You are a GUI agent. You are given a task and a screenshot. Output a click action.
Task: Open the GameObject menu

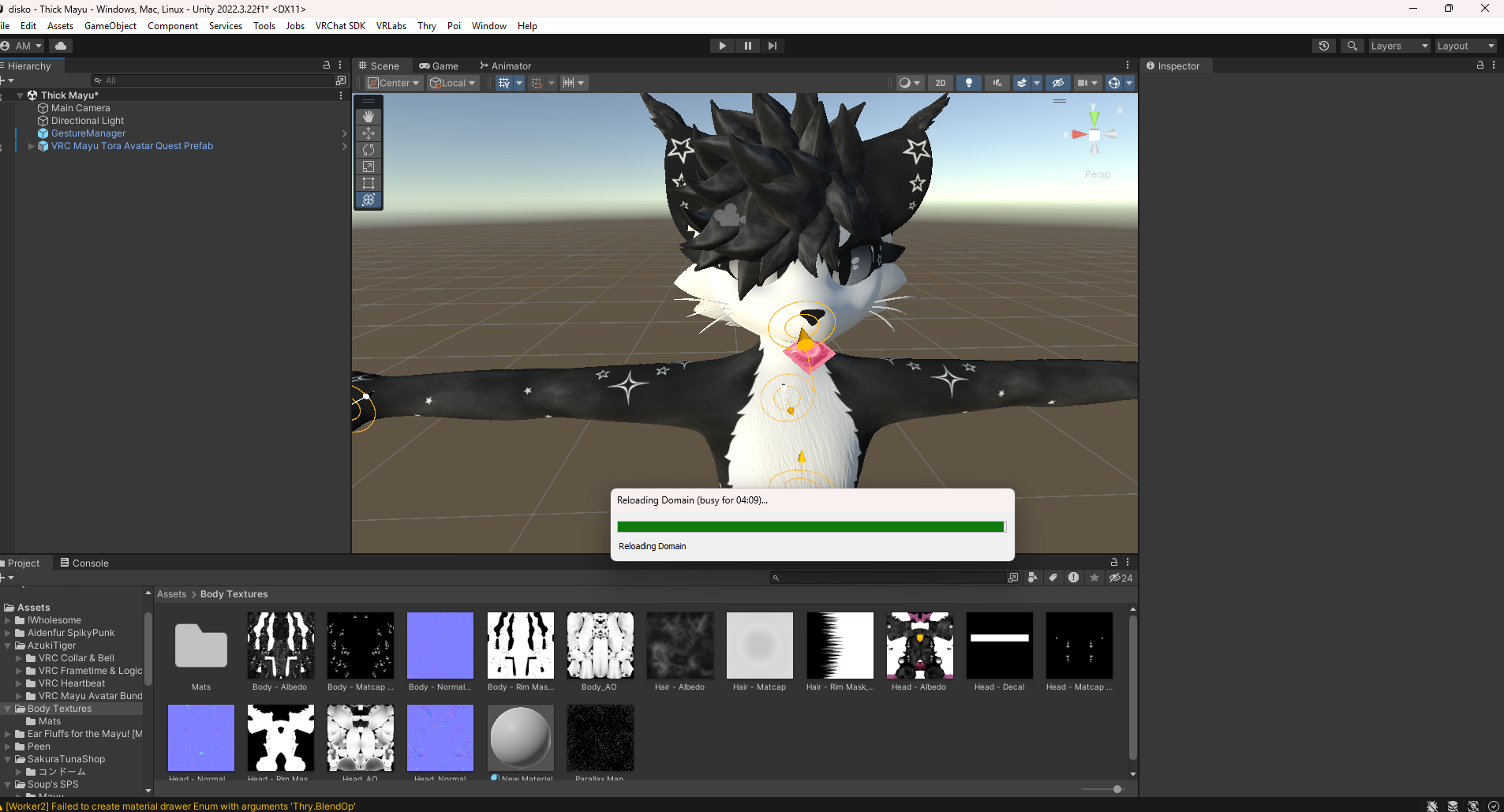110,26
